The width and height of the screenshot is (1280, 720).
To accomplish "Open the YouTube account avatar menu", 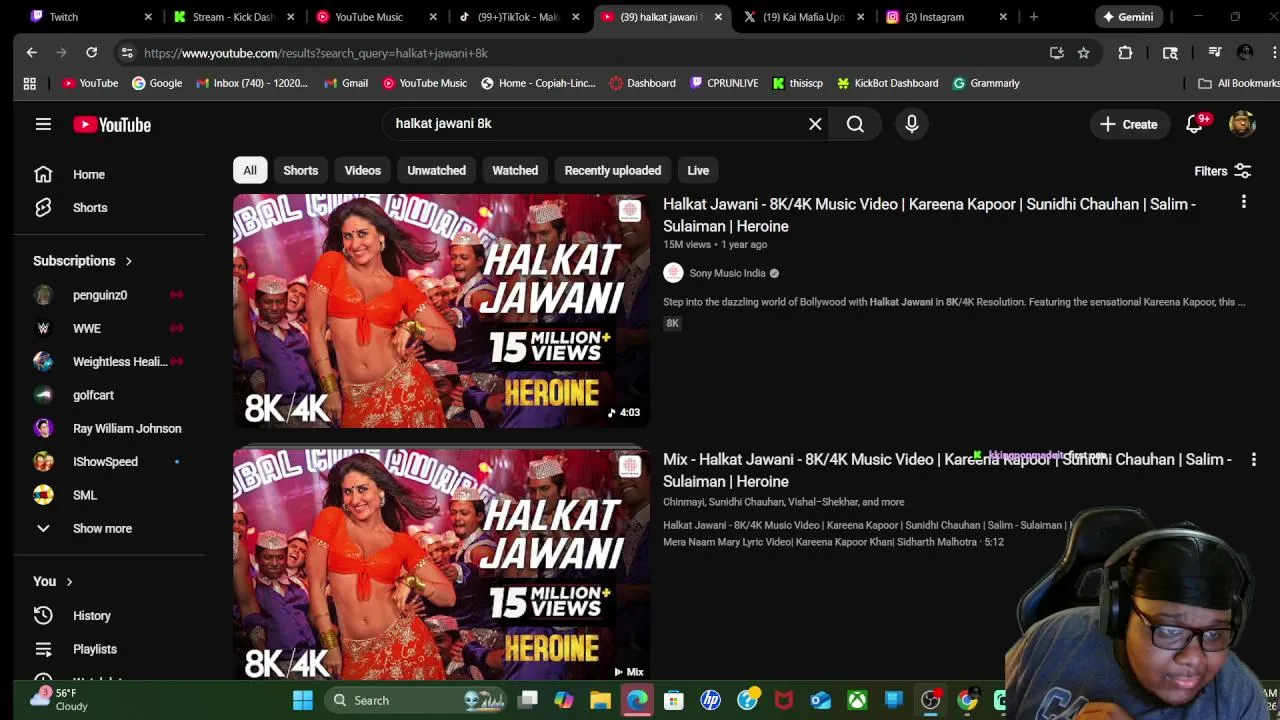I will pyautogui.click(x=1242, y=124).
